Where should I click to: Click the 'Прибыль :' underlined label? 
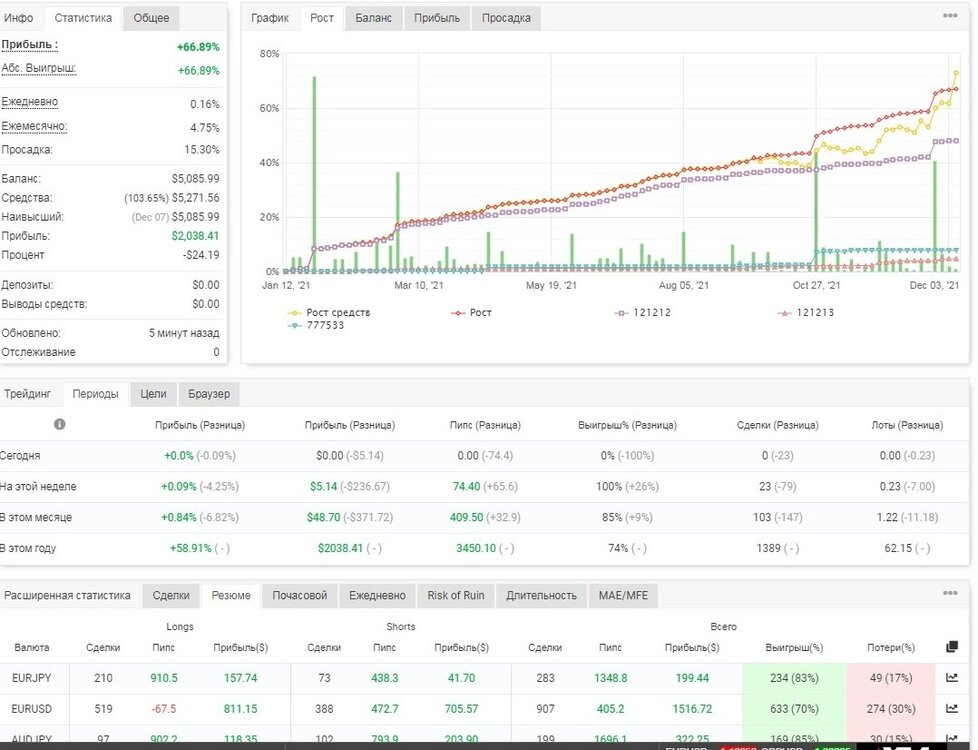click(x=30, y=45)
